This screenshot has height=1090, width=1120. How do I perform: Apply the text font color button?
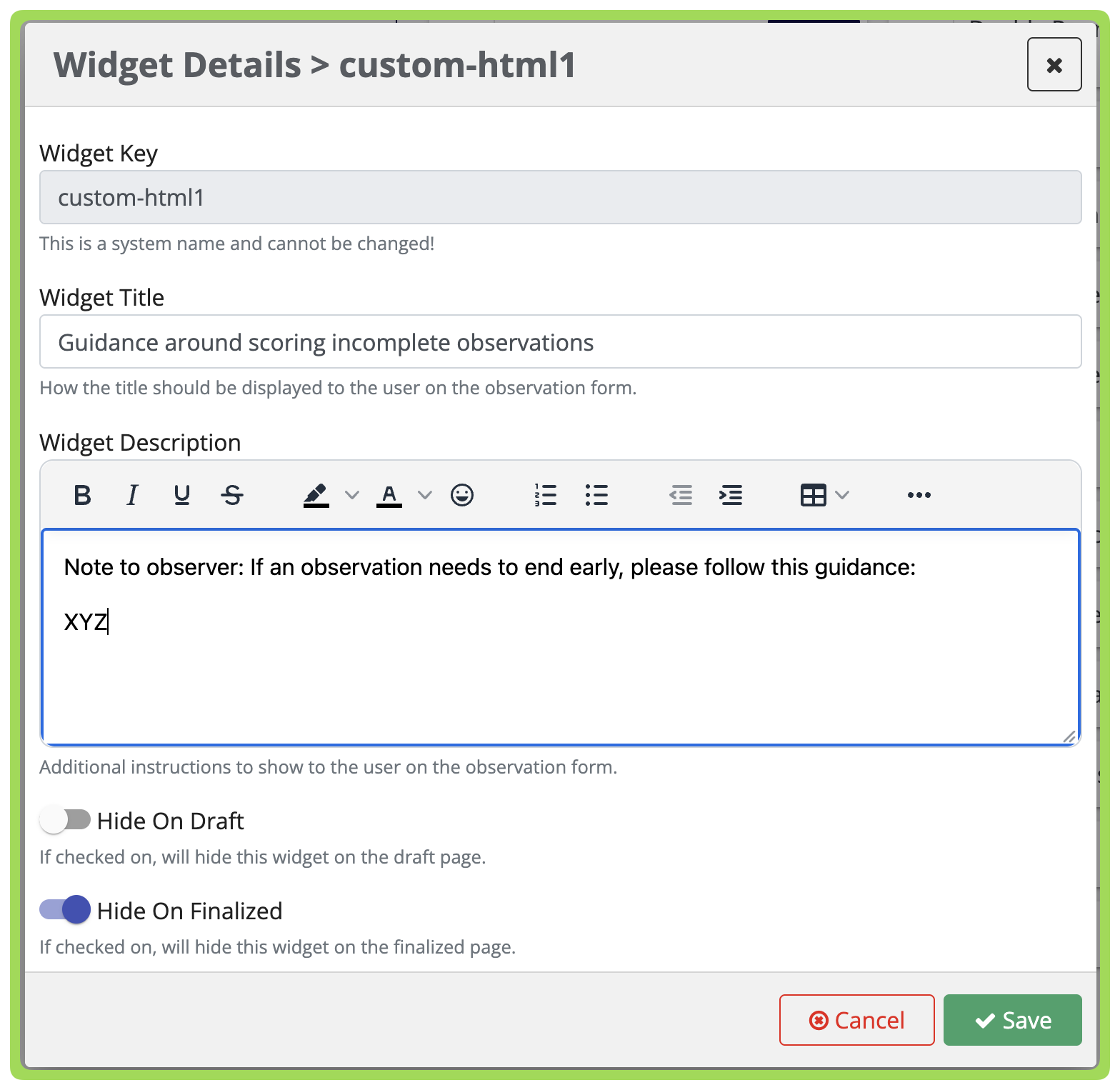[389, 495]
